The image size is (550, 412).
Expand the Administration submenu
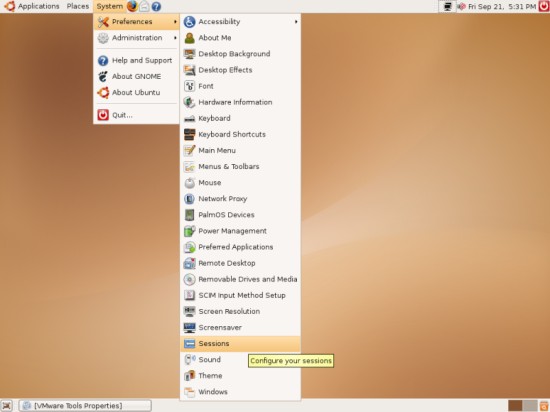(x=137, y=38)
